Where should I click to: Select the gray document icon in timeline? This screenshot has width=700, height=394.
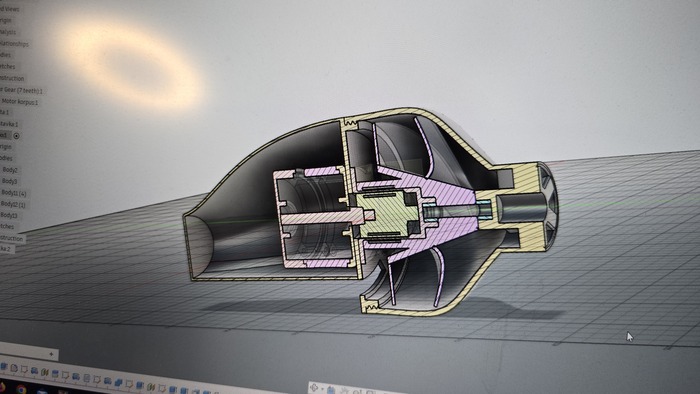tap(87, 378)
